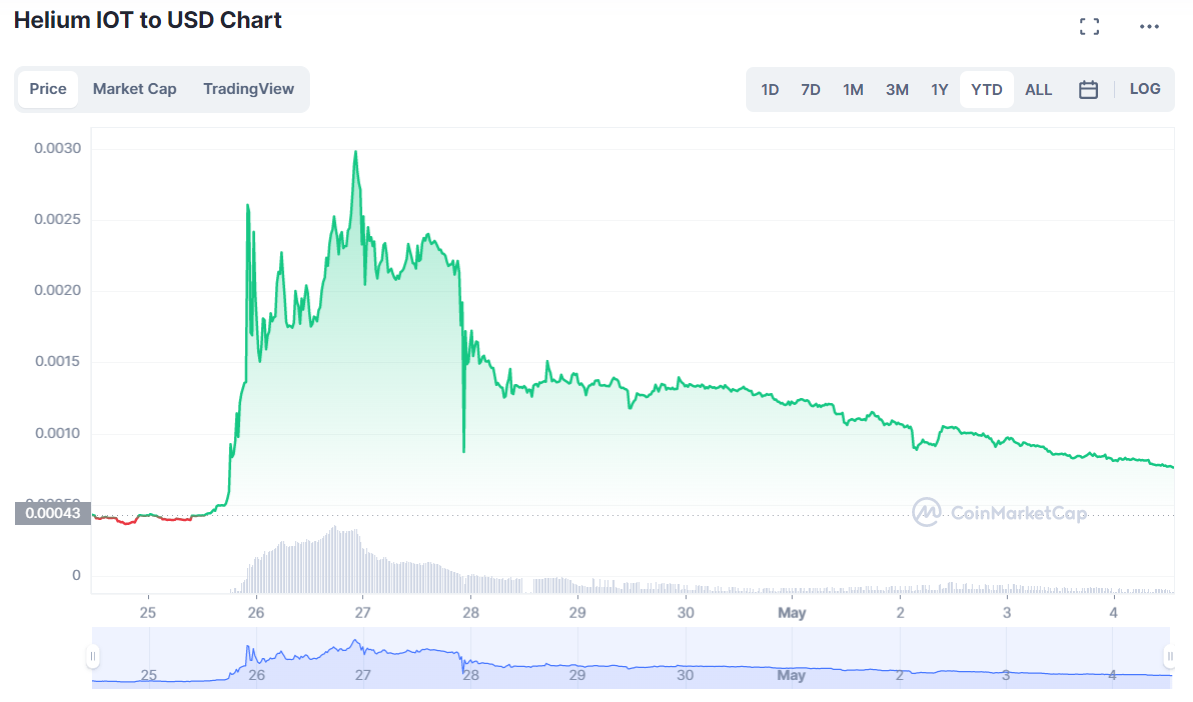Open the custom date range calendar picker
The image size is (1193, 702).
coord(1088,89)
